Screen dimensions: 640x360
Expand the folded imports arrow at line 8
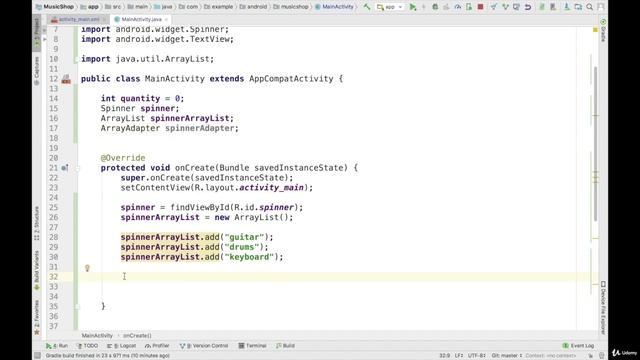45,39
